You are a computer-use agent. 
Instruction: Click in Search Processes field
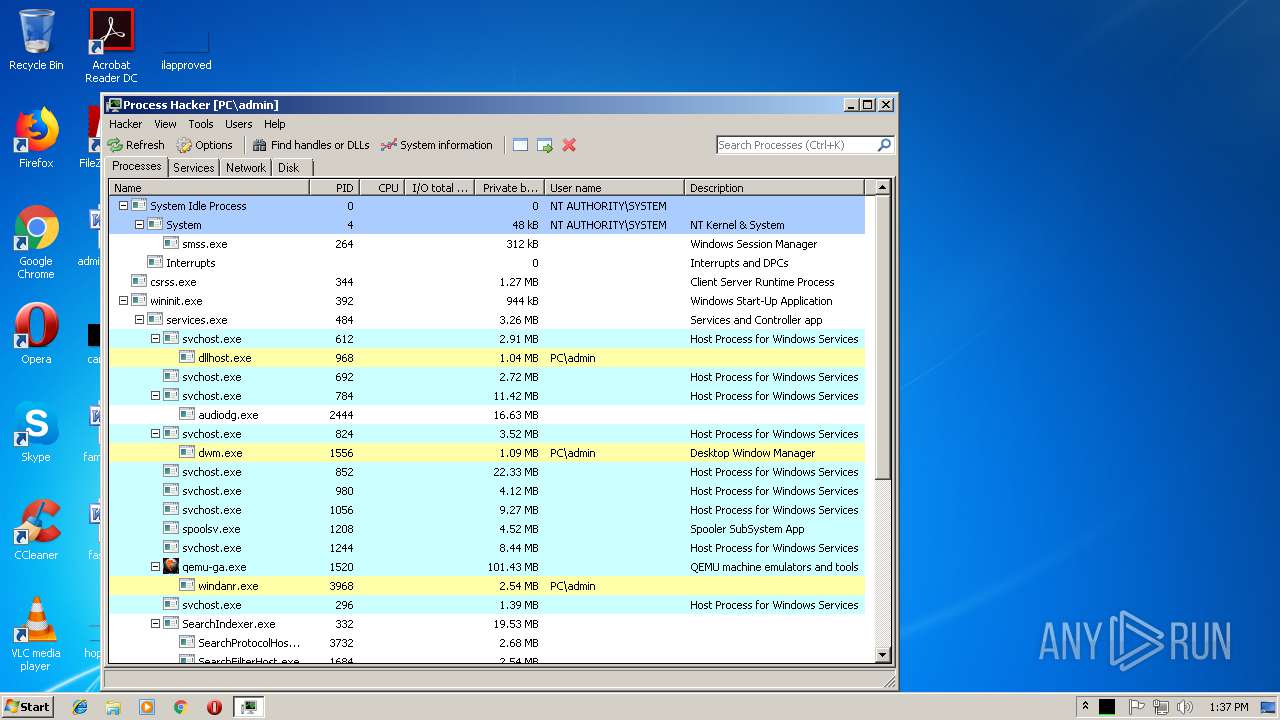(796, 145)
